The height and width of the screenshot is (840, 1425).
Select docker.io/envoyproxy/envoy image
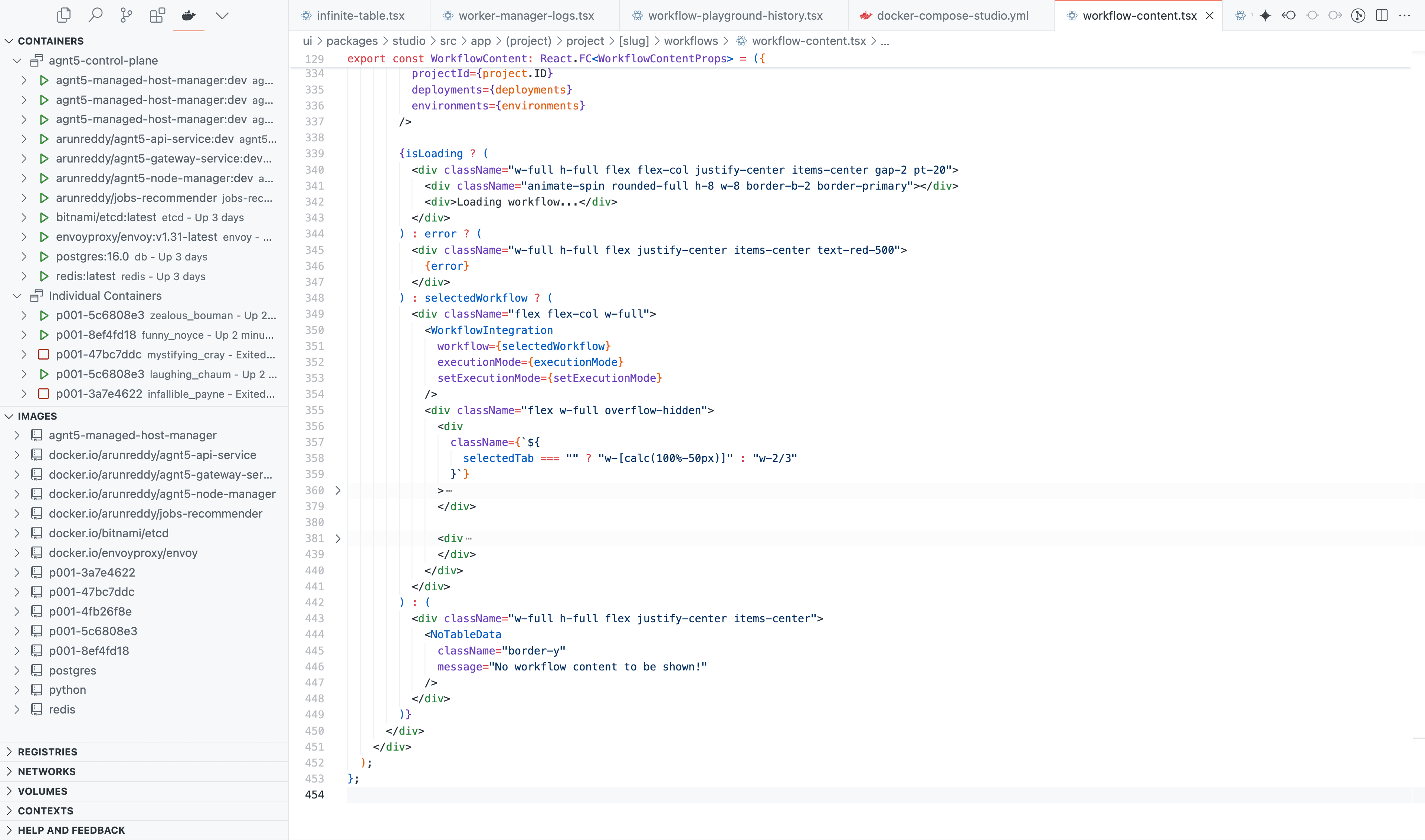pos(144,552)
